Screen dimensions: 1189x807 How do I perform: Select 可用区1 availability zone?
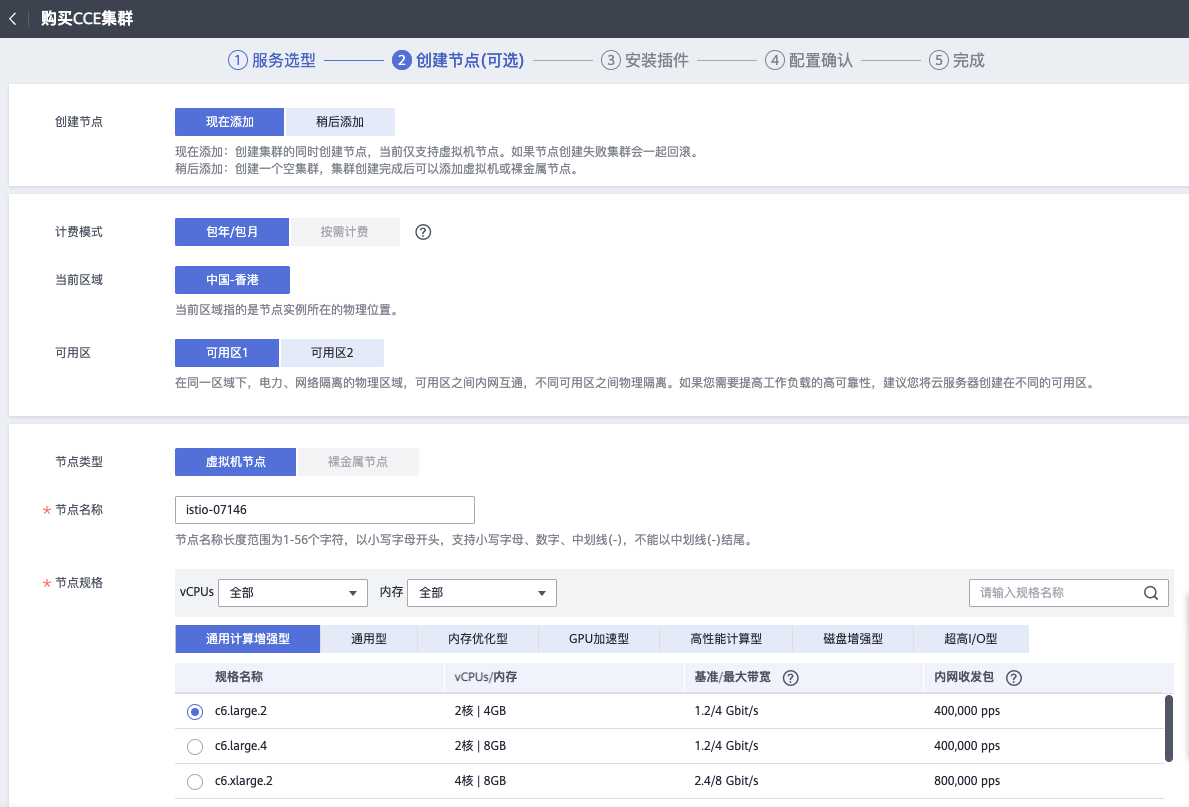click(x=227, y=353)
